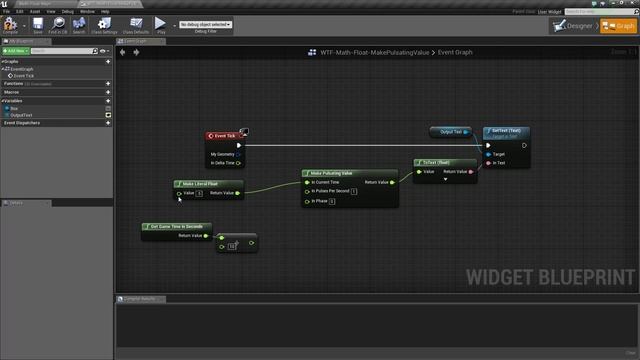640x360 pixels.
Task: Select the Details panel tab
Action: coord(26,203)
